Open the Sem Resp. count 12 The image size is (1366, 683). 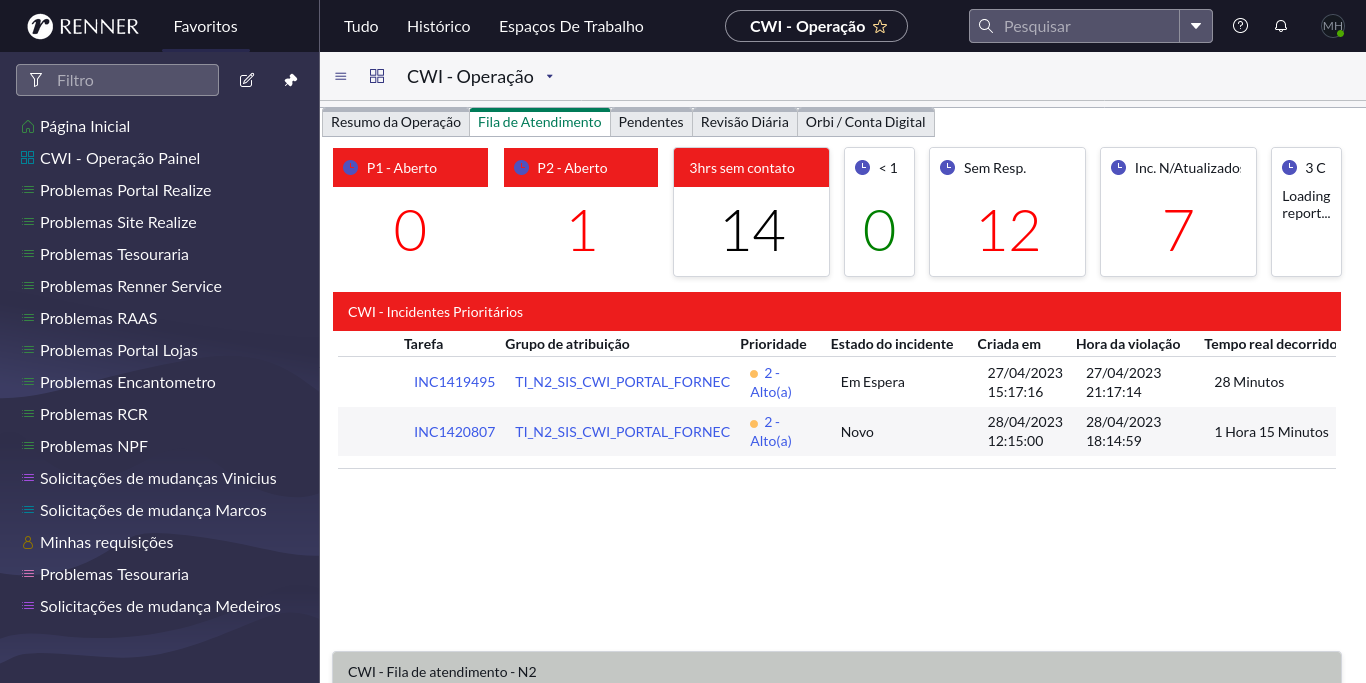(1009, 231)
